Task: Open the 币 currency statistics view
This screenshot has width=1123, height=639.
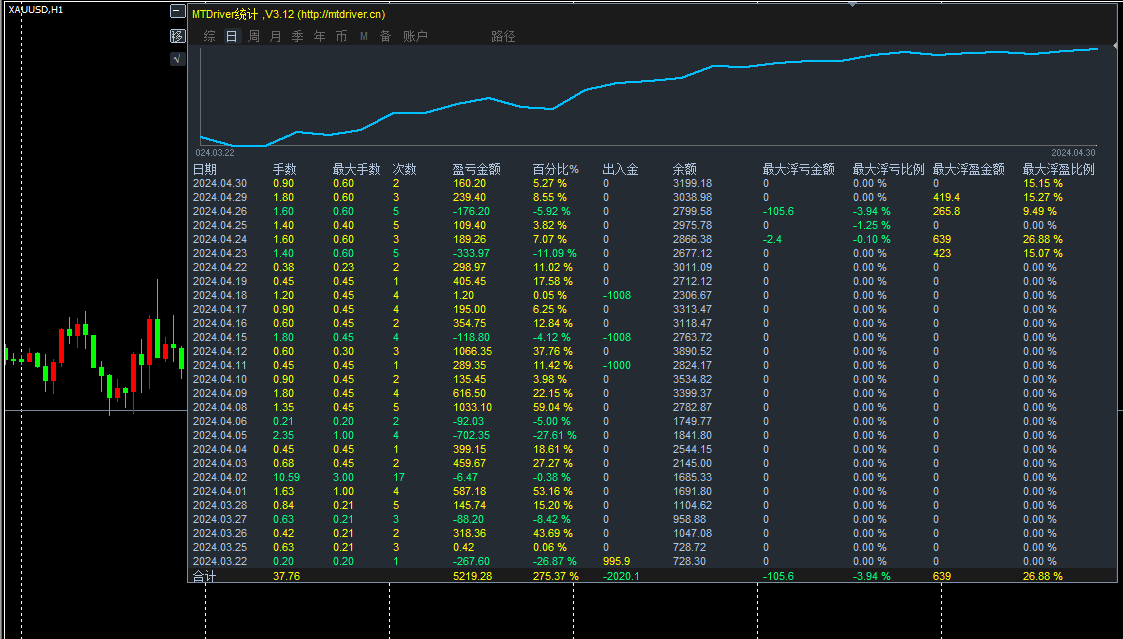Action: pyautogui.click(x=340, y=36)
